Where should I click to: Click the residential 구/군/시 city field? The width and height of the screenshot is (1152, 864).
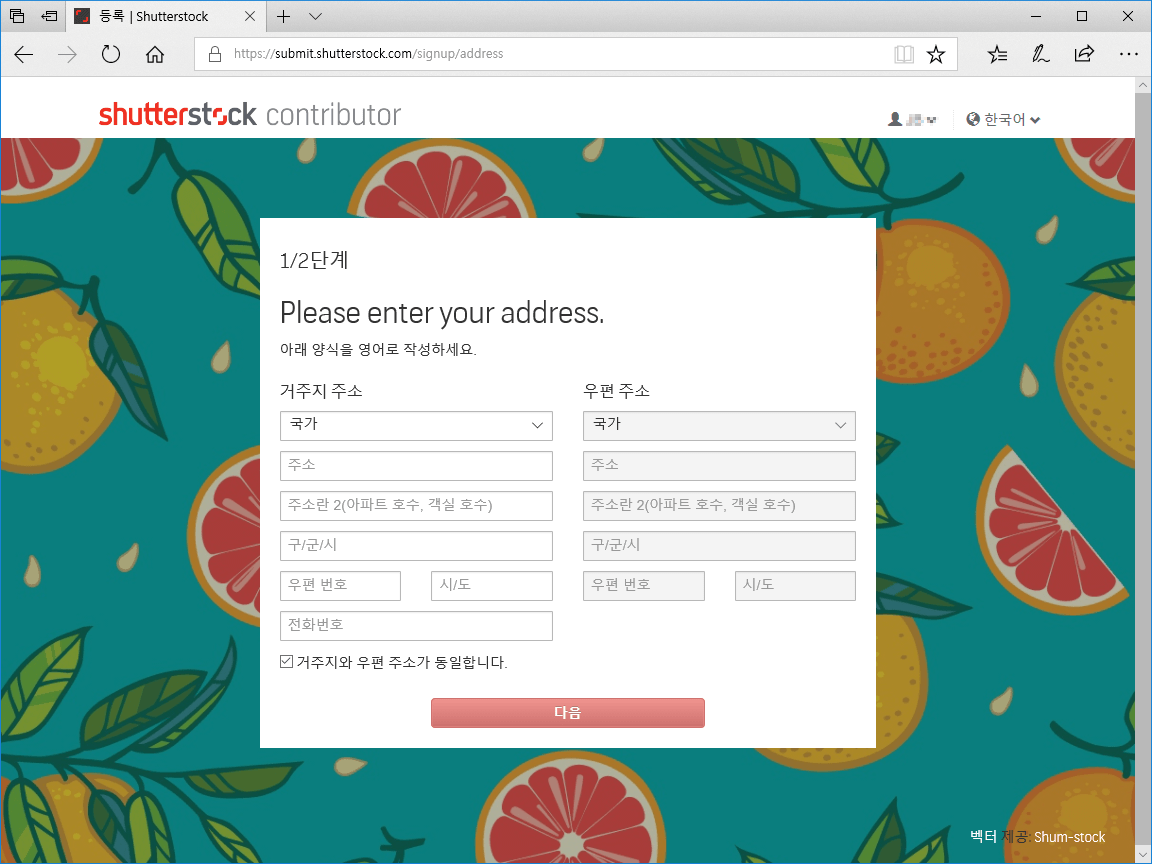[416, 546]
